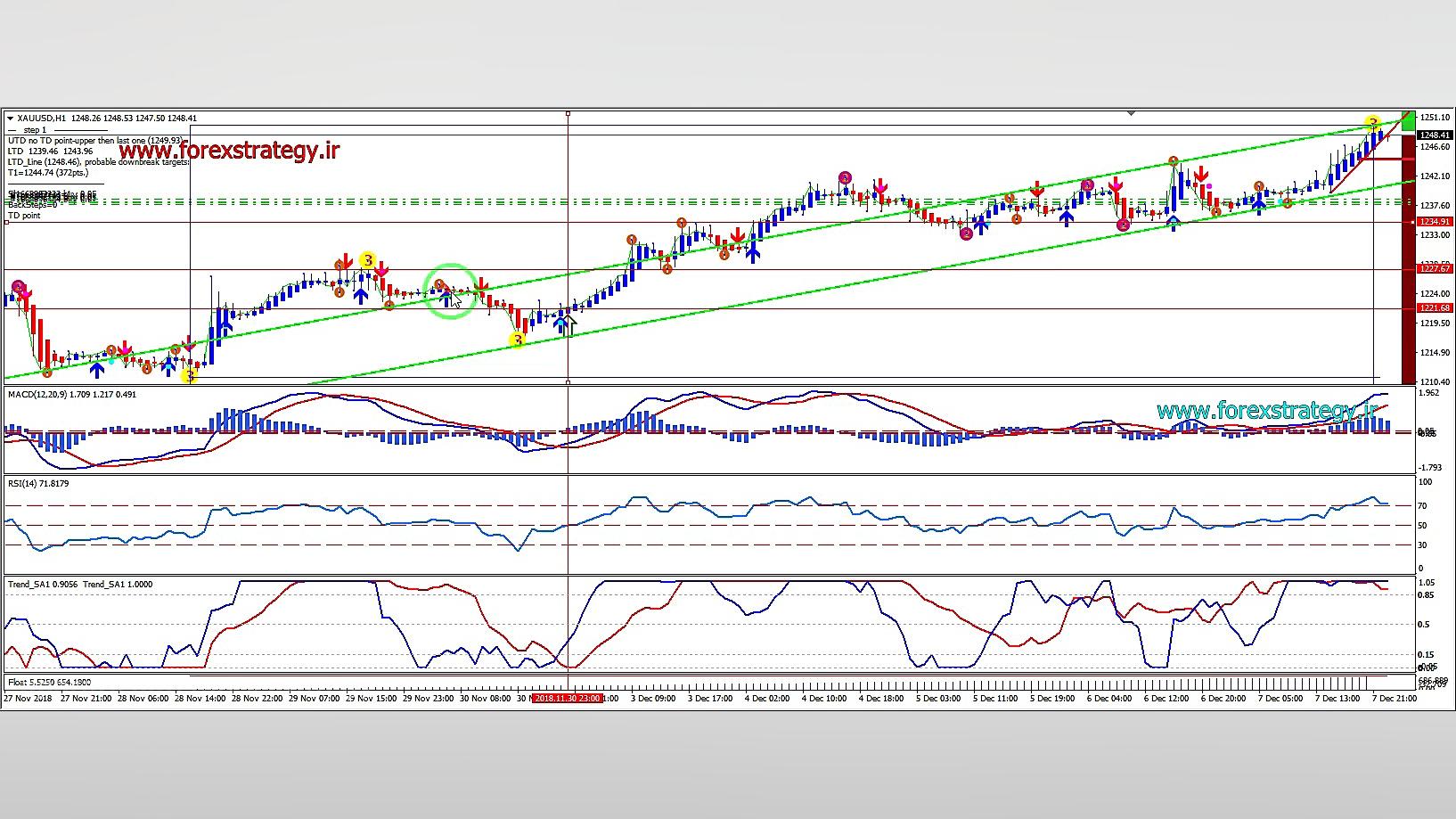Click the 1.962 value on the MACD scale
The width and height of the screenshot is (1456, 819).
(x=1429, y=393)
